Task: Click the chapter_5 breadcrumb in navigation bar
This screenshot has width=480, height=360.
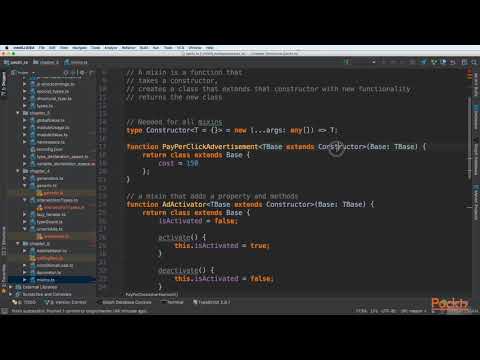Action: coord(46,62)
